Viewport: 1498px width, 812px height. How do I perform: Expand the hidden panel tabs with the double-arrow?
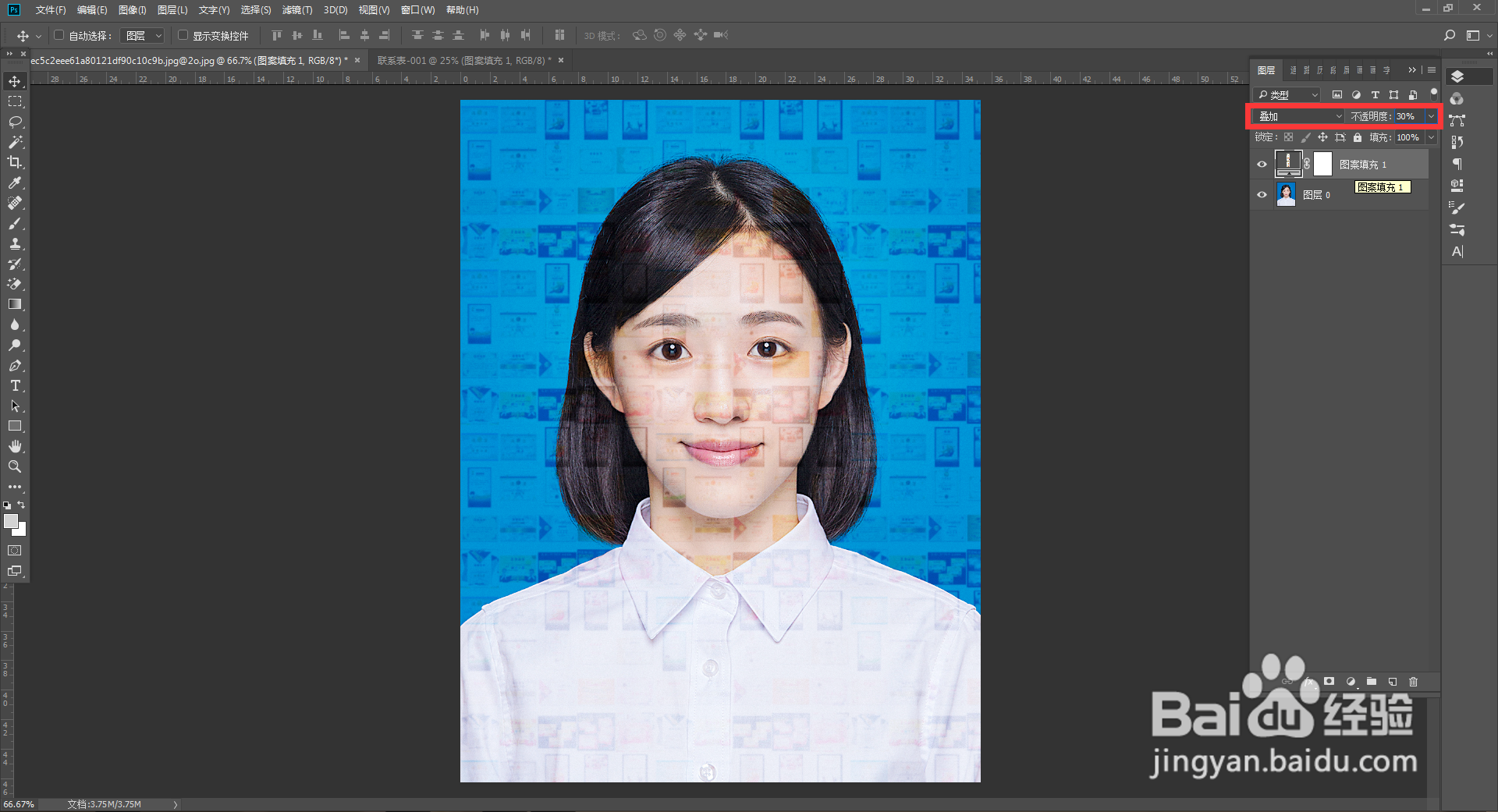1411,70
